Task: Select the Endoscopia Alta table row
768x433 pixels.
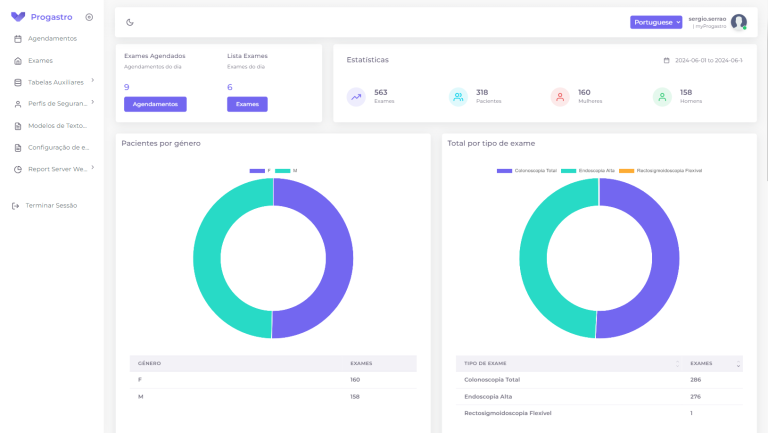Action: pyautogui.click(x=599, y=397)
